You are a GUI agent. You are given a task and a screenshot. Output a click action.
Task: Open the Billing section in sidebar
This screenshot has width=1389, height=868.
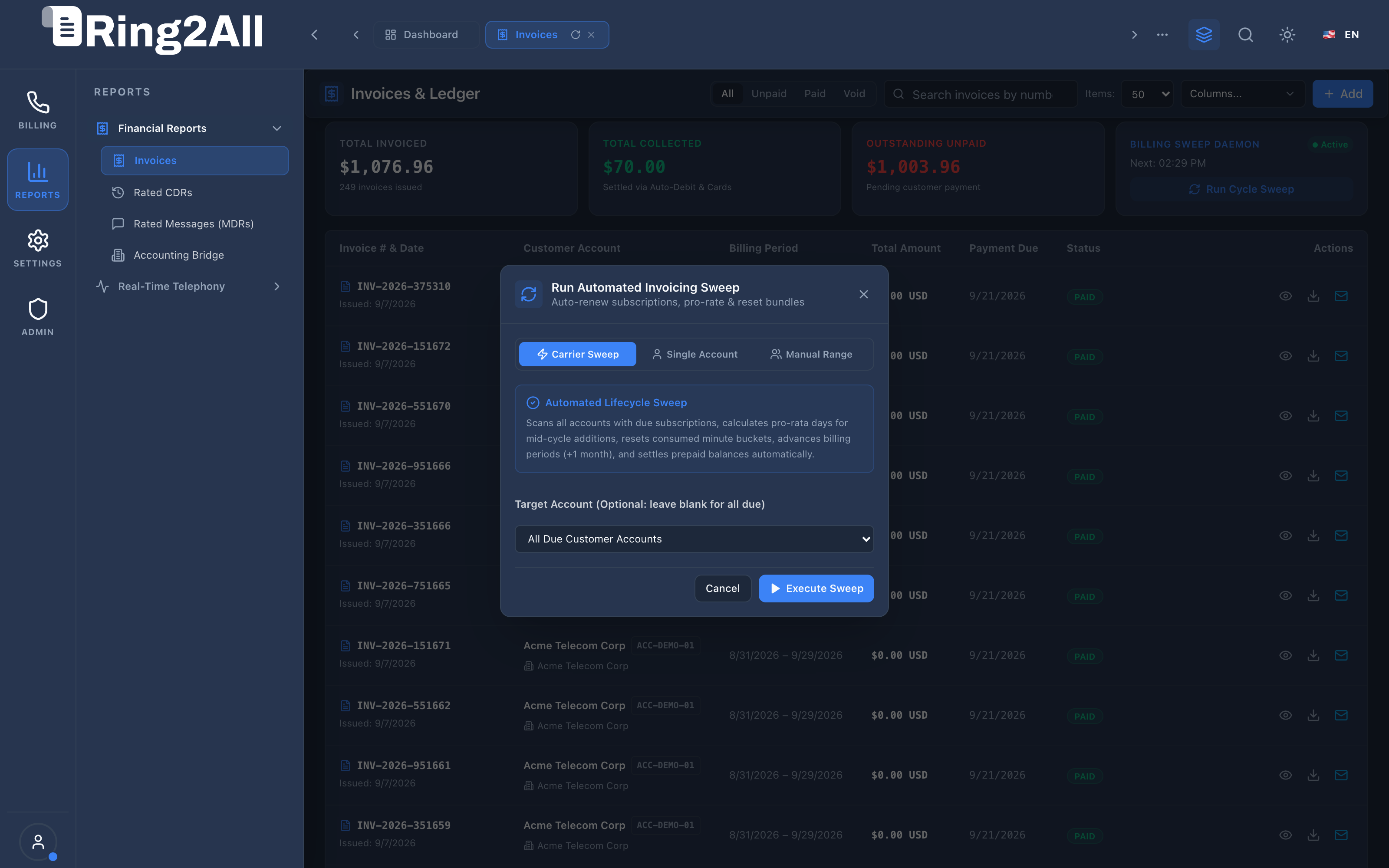coord(37,110)
